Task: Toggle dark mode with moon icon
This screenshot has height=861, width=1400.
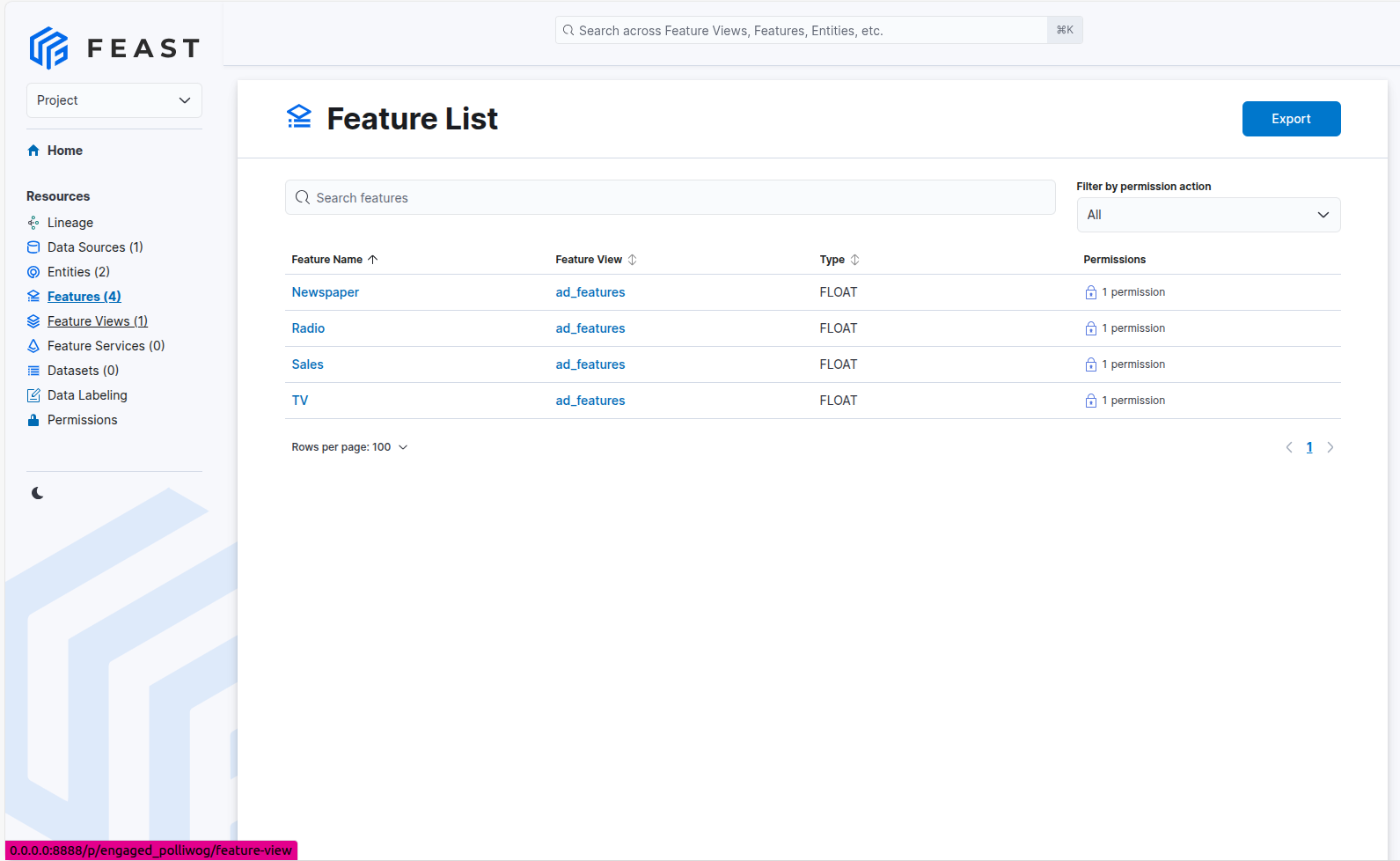Action: (x=37, y=493)
